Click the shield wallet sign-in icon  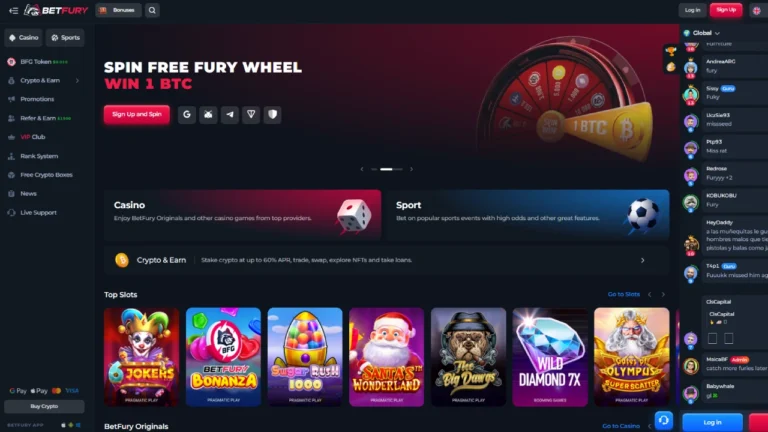[272, 115]
